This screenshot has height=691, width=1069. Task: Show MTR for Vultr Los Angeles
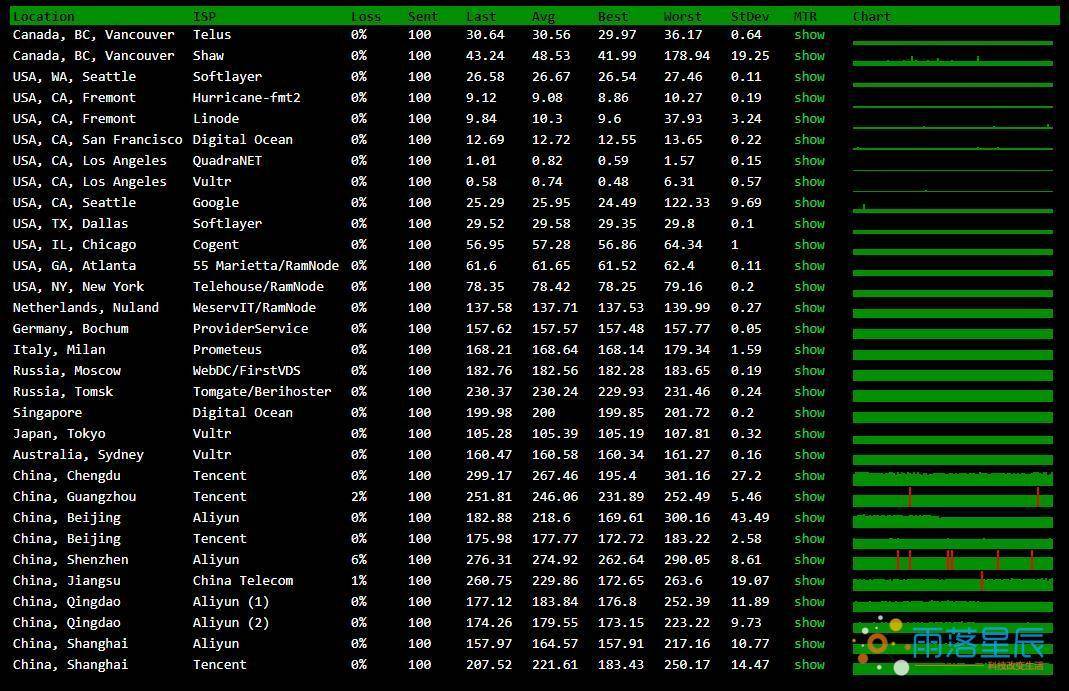[x=809, y=182]
